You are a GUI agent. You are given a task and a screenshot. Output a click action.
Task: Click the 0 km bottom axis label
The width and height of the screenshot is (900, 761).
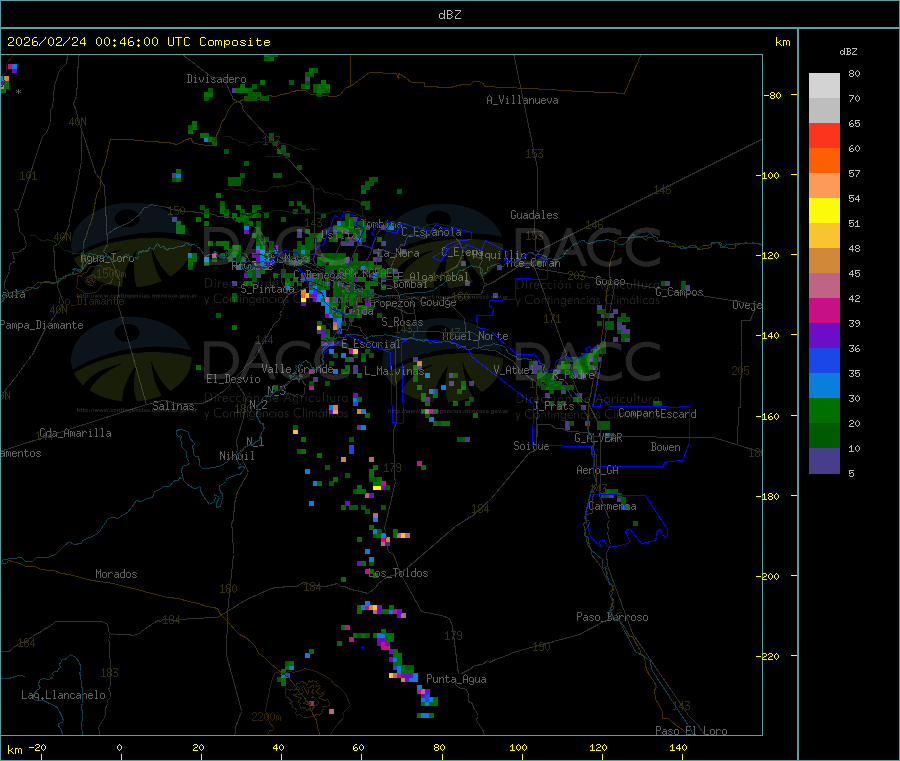pos(119,747)
